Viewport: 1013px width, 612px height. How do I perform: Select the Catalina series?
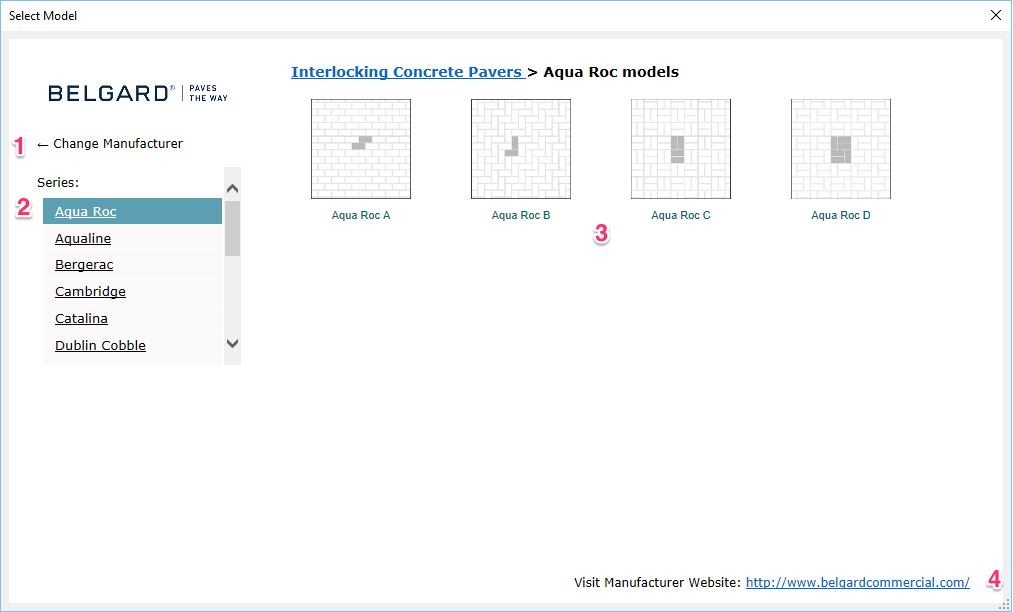click(x=132, y=319)
